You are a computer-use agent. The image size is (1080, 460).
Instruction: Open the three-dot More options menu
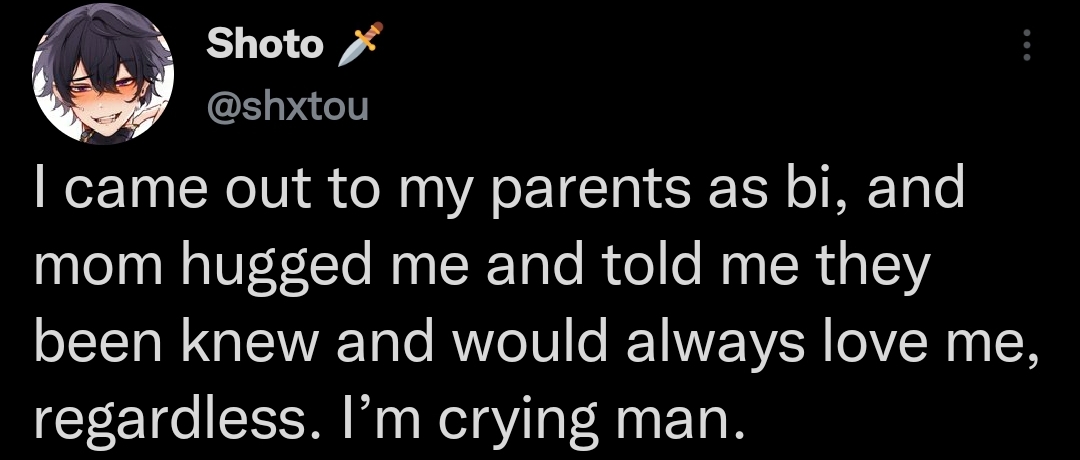(1023, 45)
